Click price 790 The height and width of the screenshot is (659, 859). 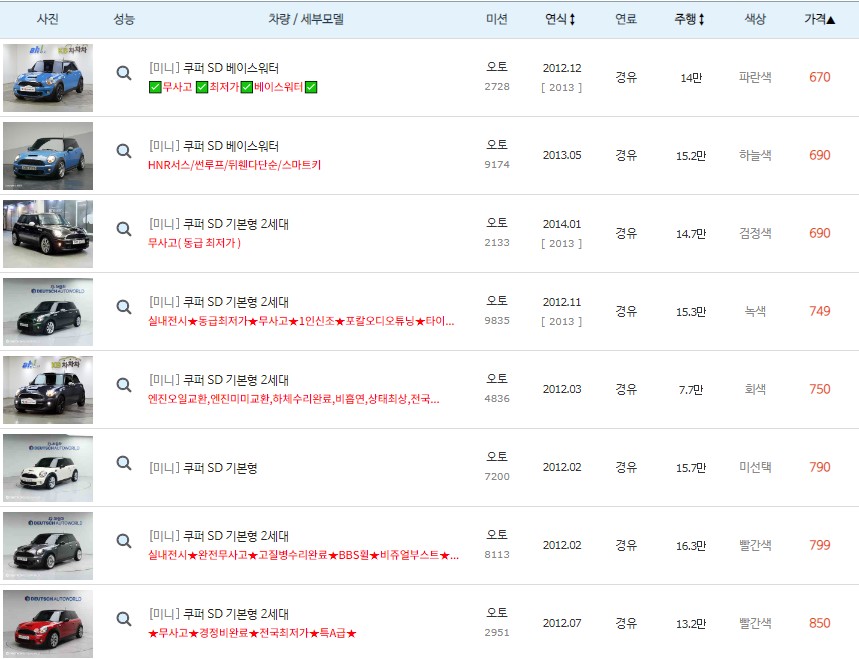(820, 467)
